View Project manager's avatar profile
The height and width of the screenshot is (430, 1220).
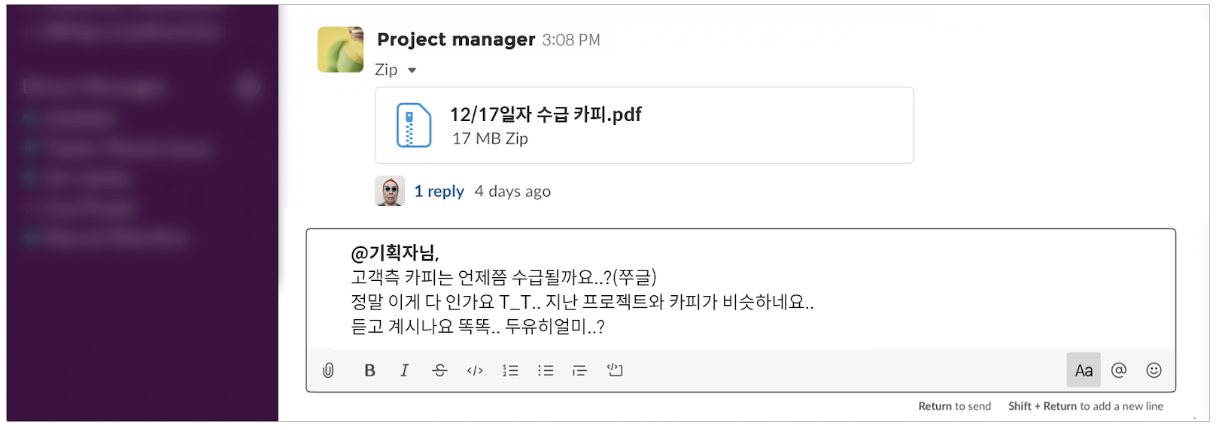(340, 50)
